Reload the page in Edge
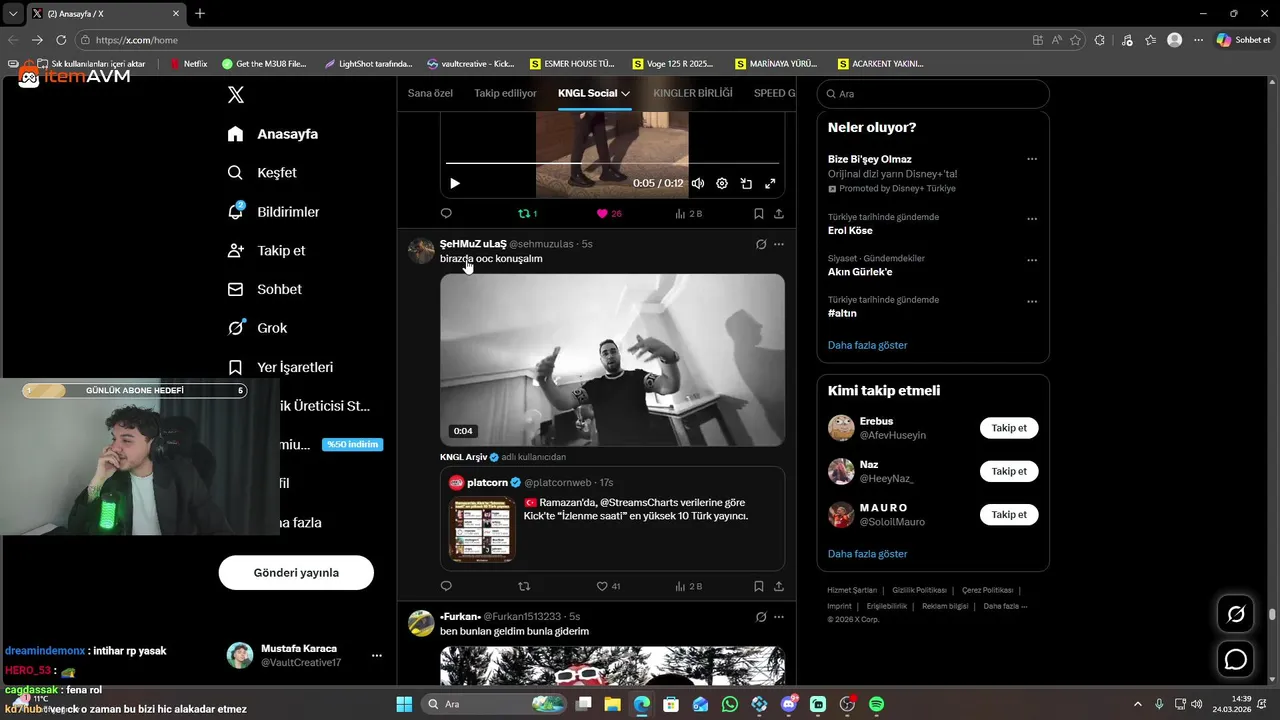The image size is (1280, 720). point(61,40)
